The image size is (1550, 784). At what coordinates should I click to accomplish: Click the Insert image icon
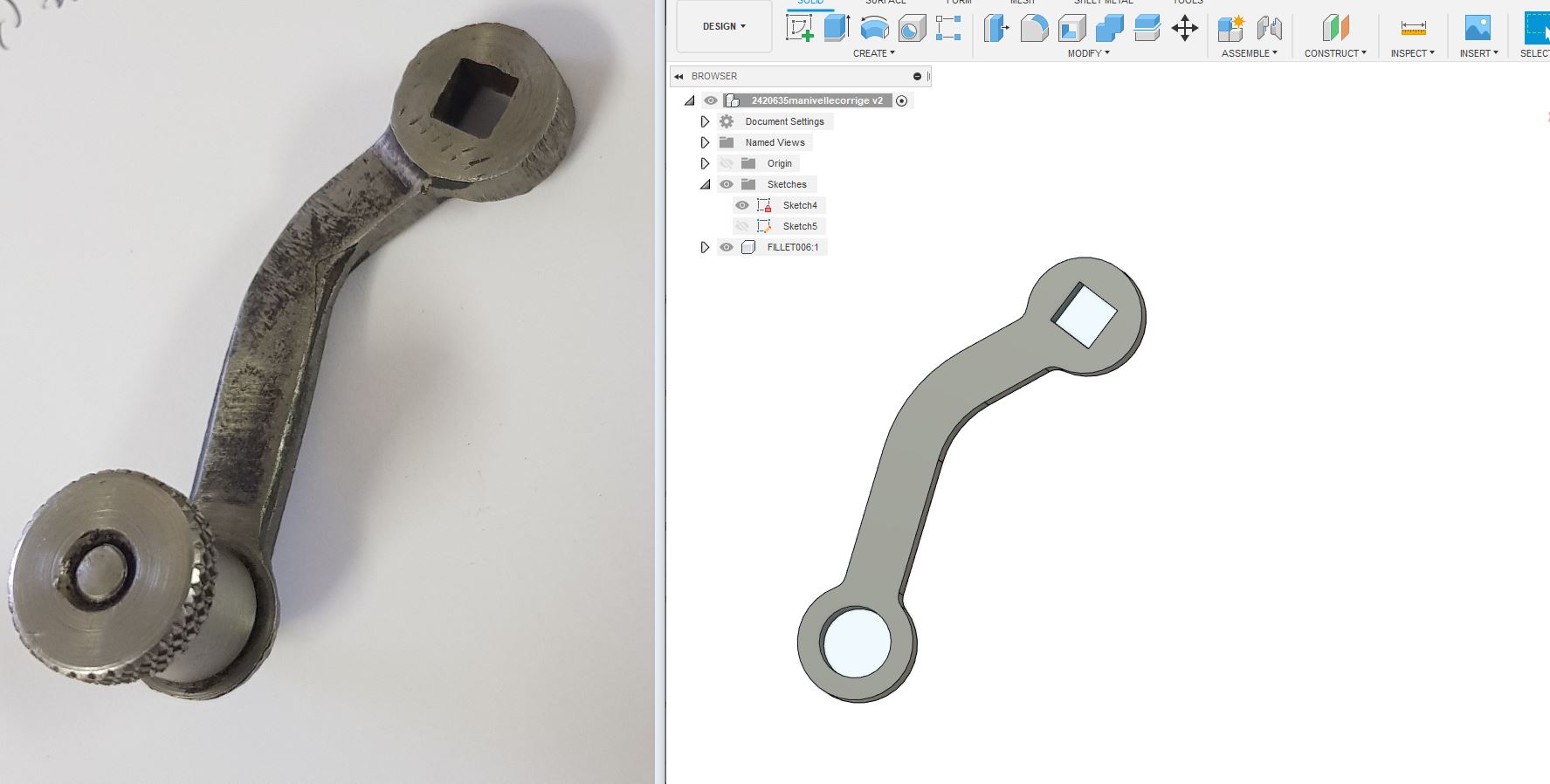pos(1478,29)
